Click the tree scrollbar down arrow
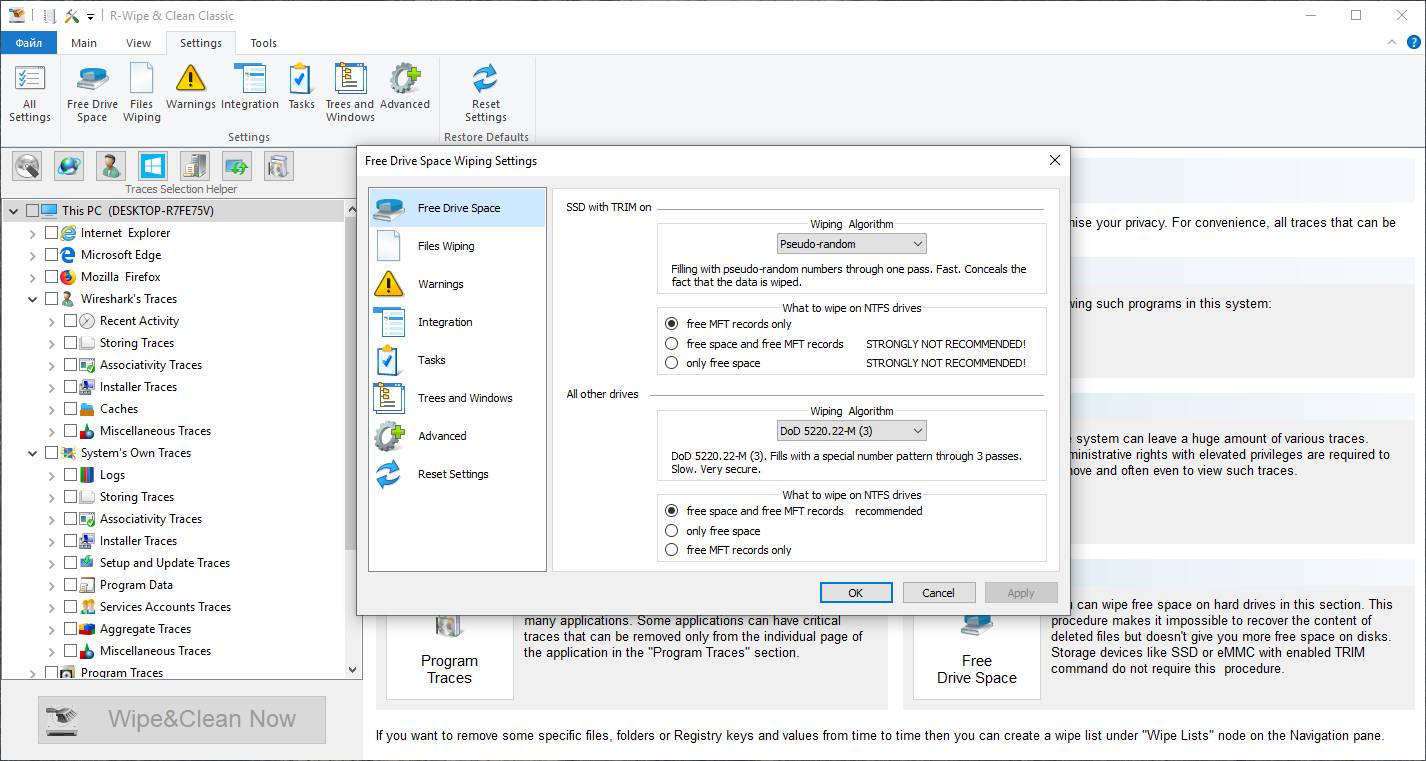This screenshot has height=761, width=1426. tap(352, 670)
